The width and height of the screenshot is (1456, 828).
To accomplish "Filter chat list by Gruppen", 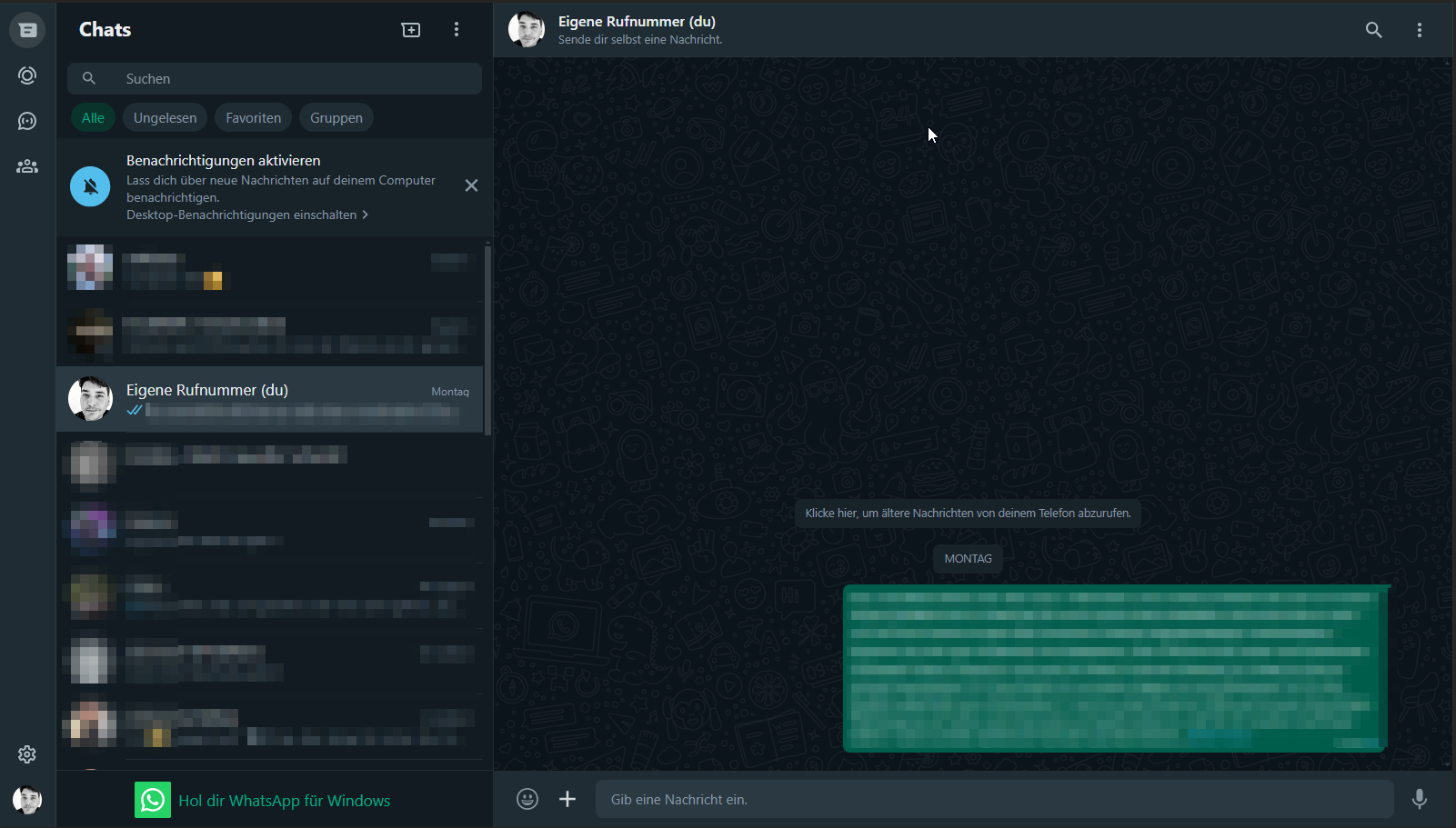I will 336,118.
